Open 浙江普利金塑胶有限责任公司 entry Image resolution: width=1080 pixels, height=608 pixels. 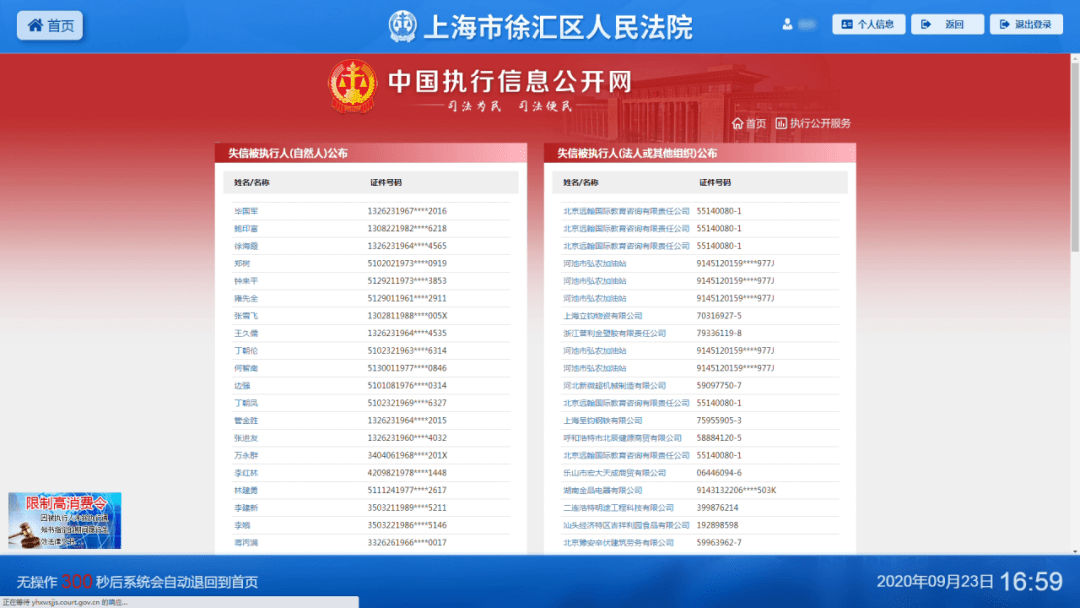[614, 333]
